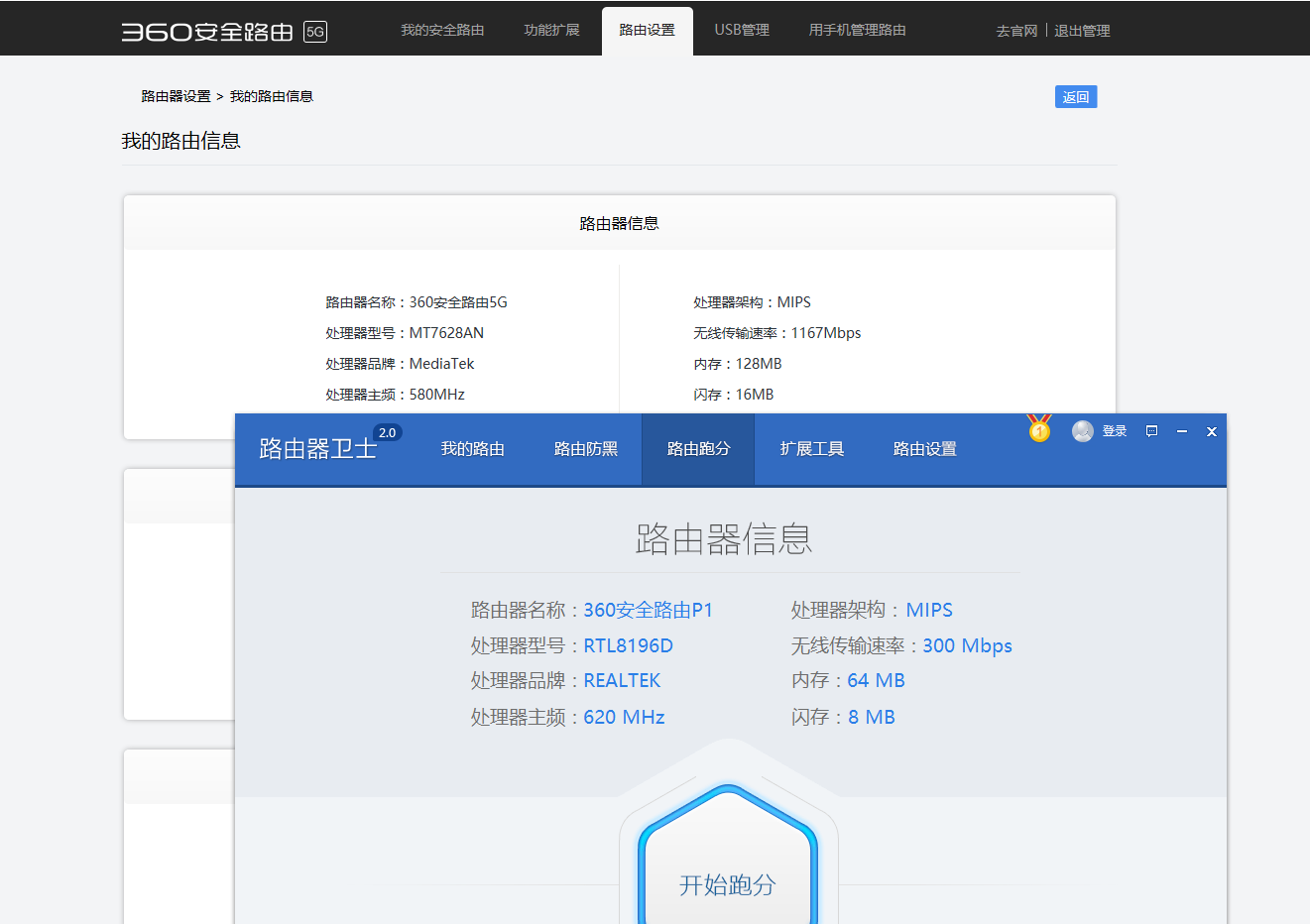Switch to 路由防黑 tab
The height and width of the screenshot is (924, 1310).
[586, 449]
